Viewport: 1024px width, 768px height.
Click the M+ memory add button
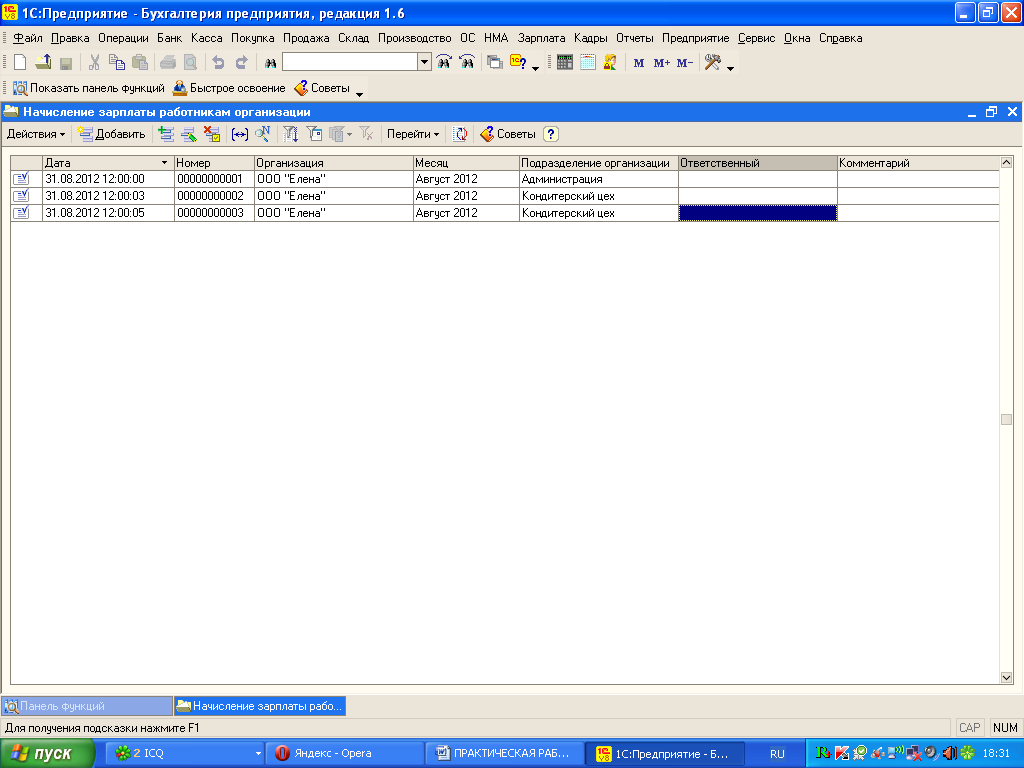(x=662, y=63)
